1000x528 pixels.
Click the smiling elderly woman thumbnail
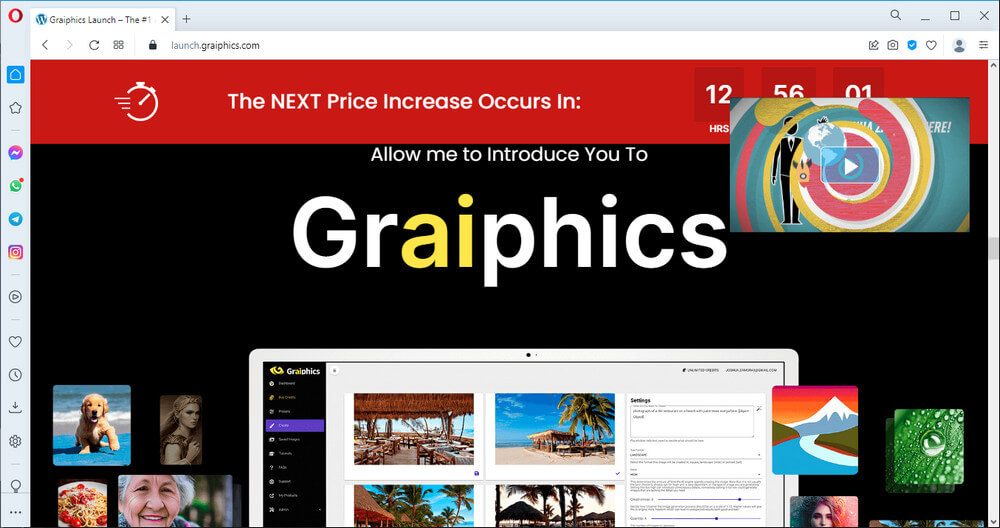click(175, 501)
